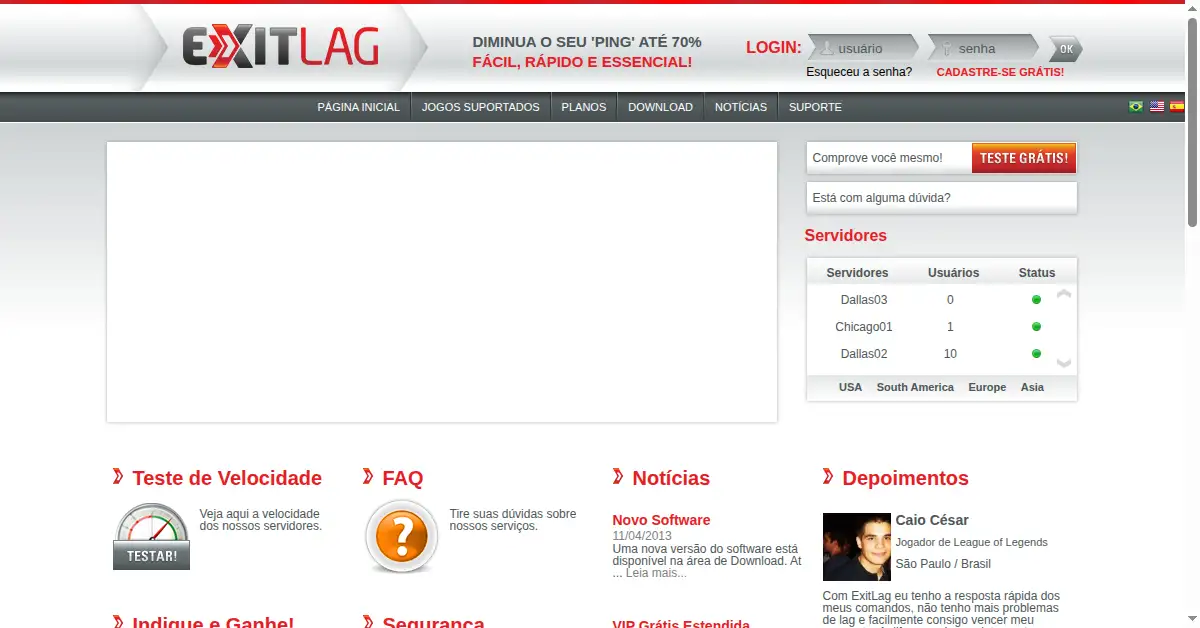Open the Notícias heading

click(x=671, y=478)
